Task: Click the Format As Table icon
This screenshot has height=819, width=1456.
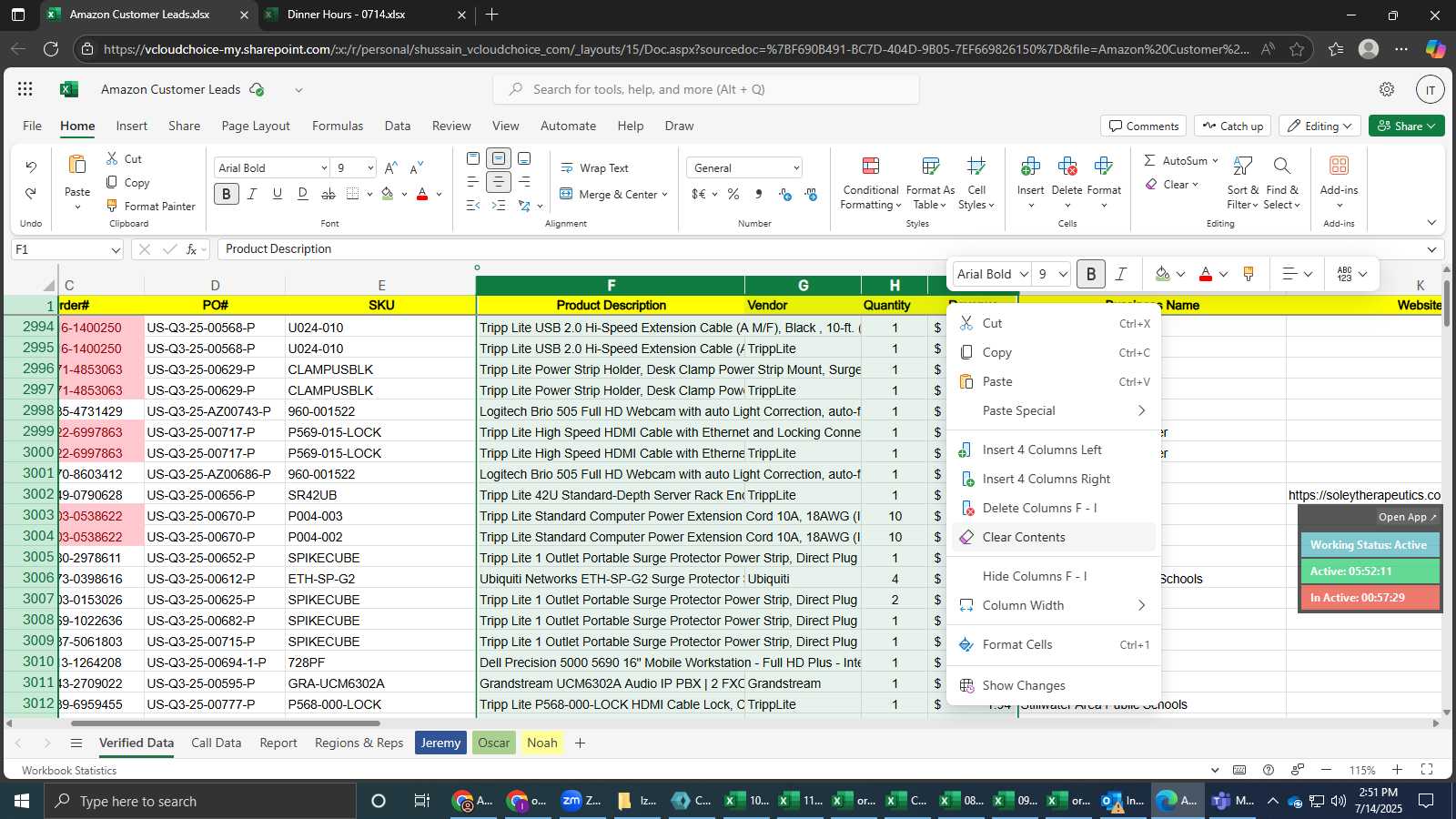Action: pos(930,166)
